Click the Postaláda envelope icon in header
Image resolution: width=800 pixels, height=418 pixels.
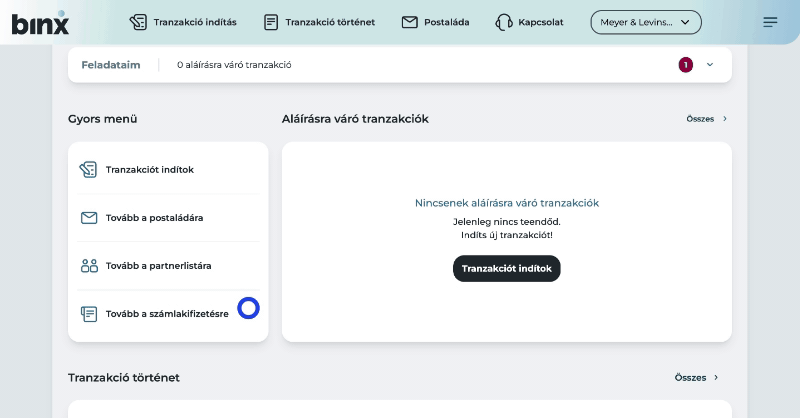pos(410,22)
